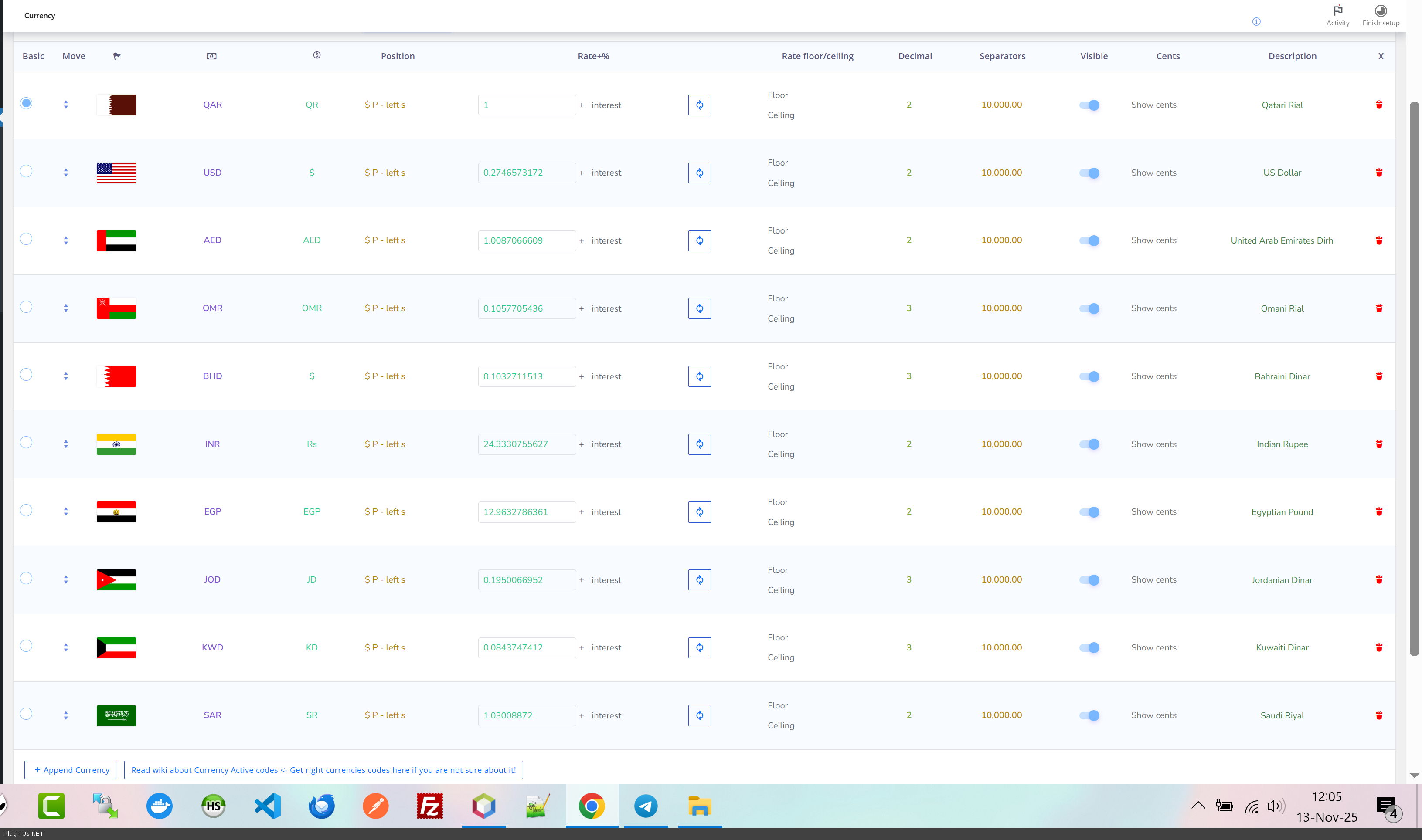The width and height of the screenshot is (1422, 840).
Task: Change the QAR position dropdown
Action: click(x=385, y=105)
